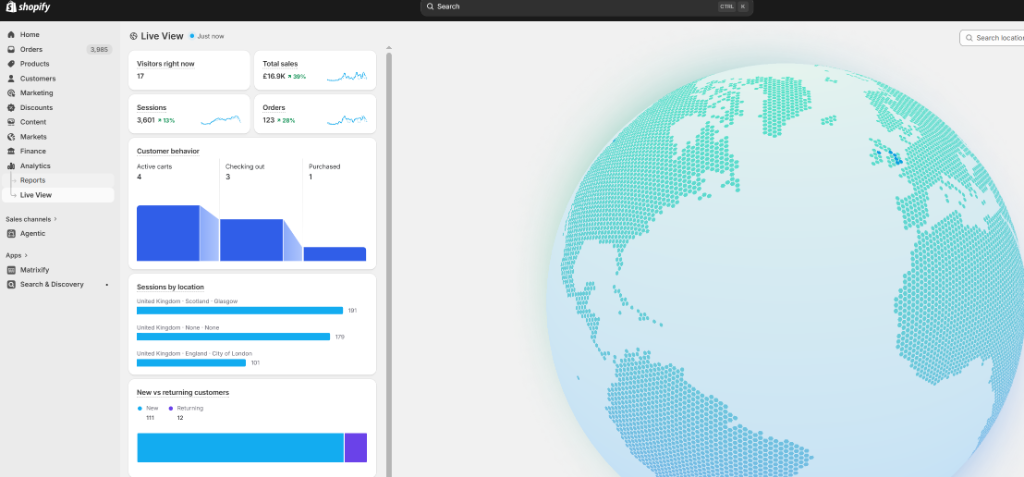Open the Visitors right now card
The width and height of the screenshot is (1024, 477).
(189, 70)
